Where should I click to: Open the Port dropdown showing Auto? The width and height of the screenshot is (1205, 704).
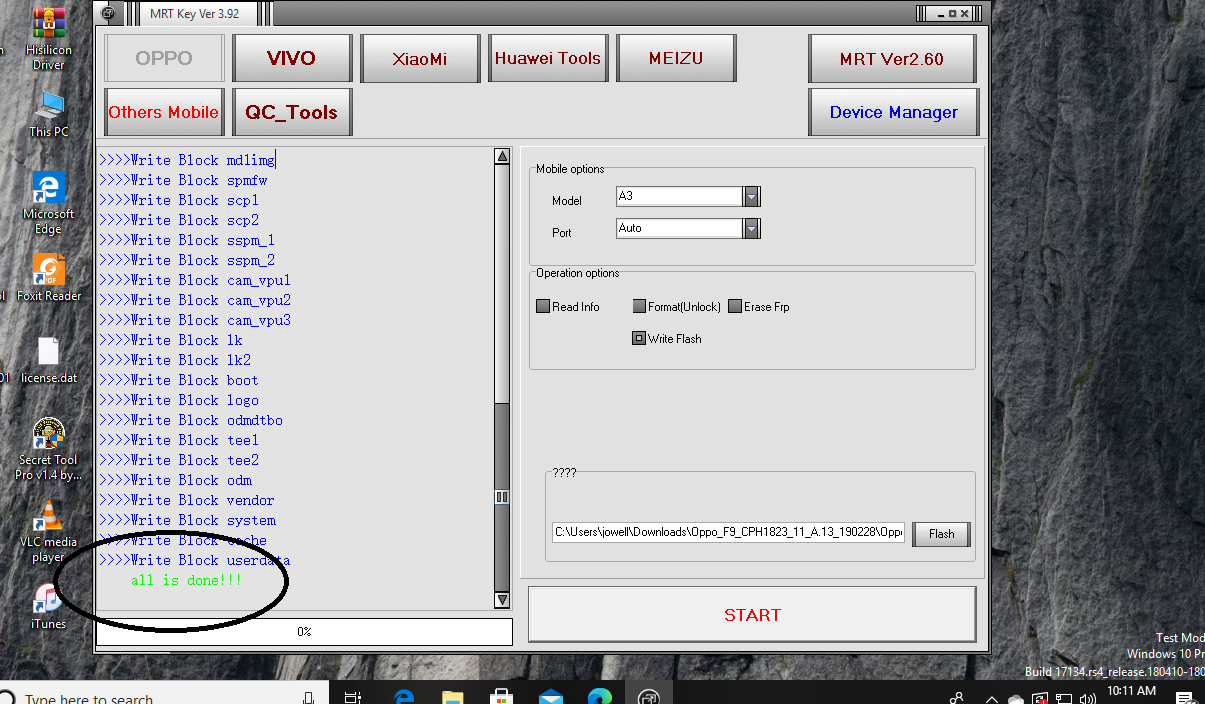[x=752, y=229]
